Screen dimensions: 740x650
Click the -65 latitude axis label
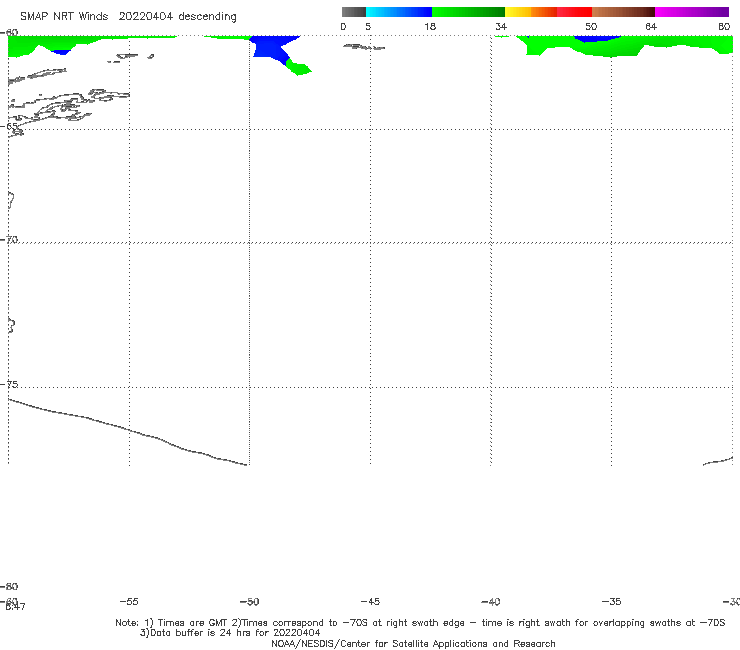click(x=9, y=127)
